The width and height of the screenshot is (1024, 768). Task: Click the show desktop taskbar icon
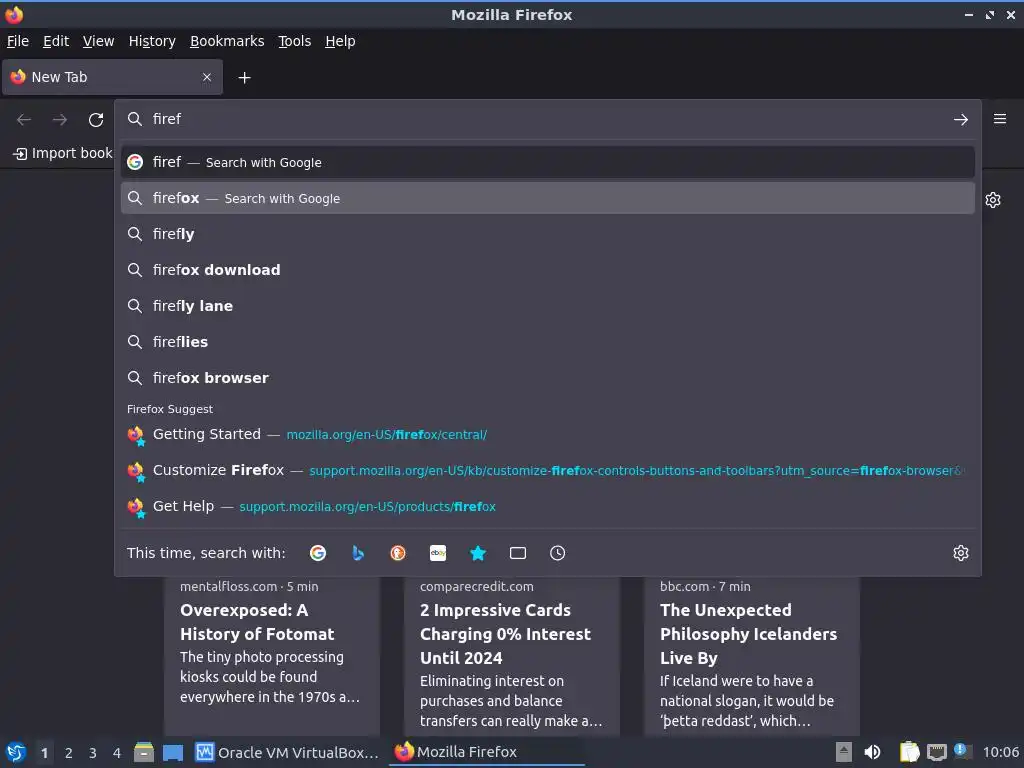coord(173,752)
